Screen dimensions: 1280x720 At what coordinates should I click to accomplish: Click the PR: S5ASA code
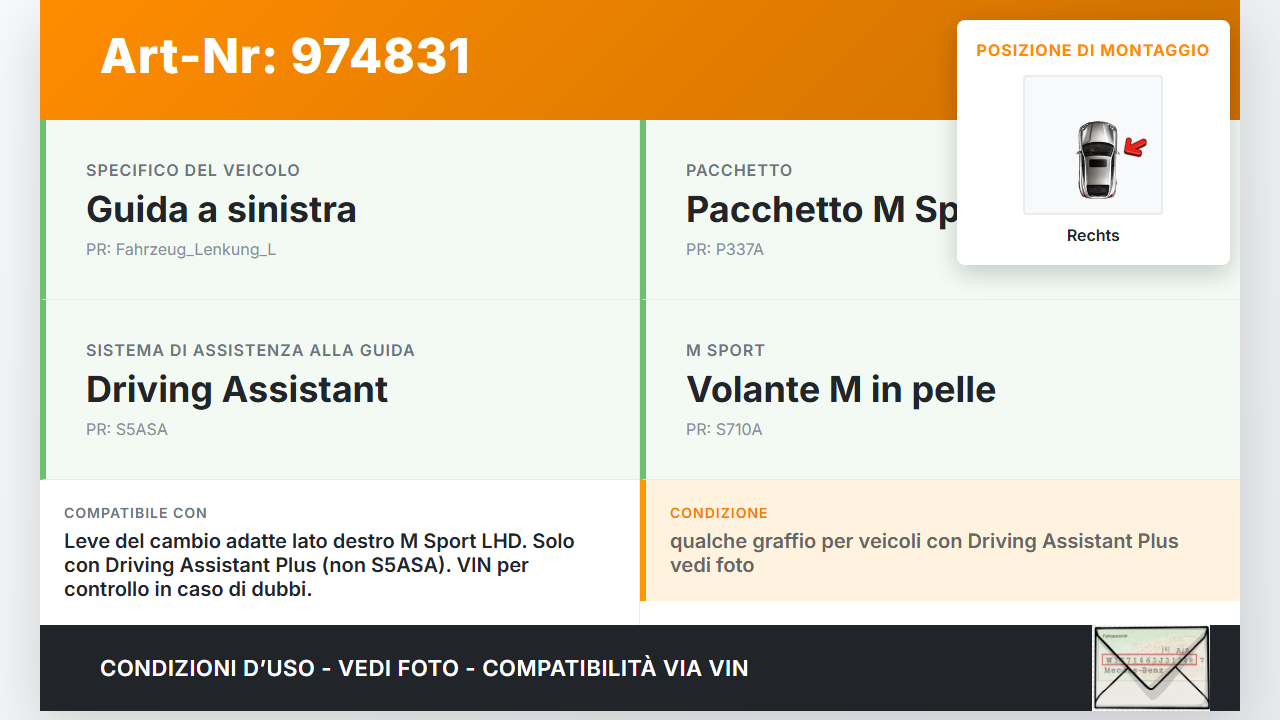click(x=127, y=430)
